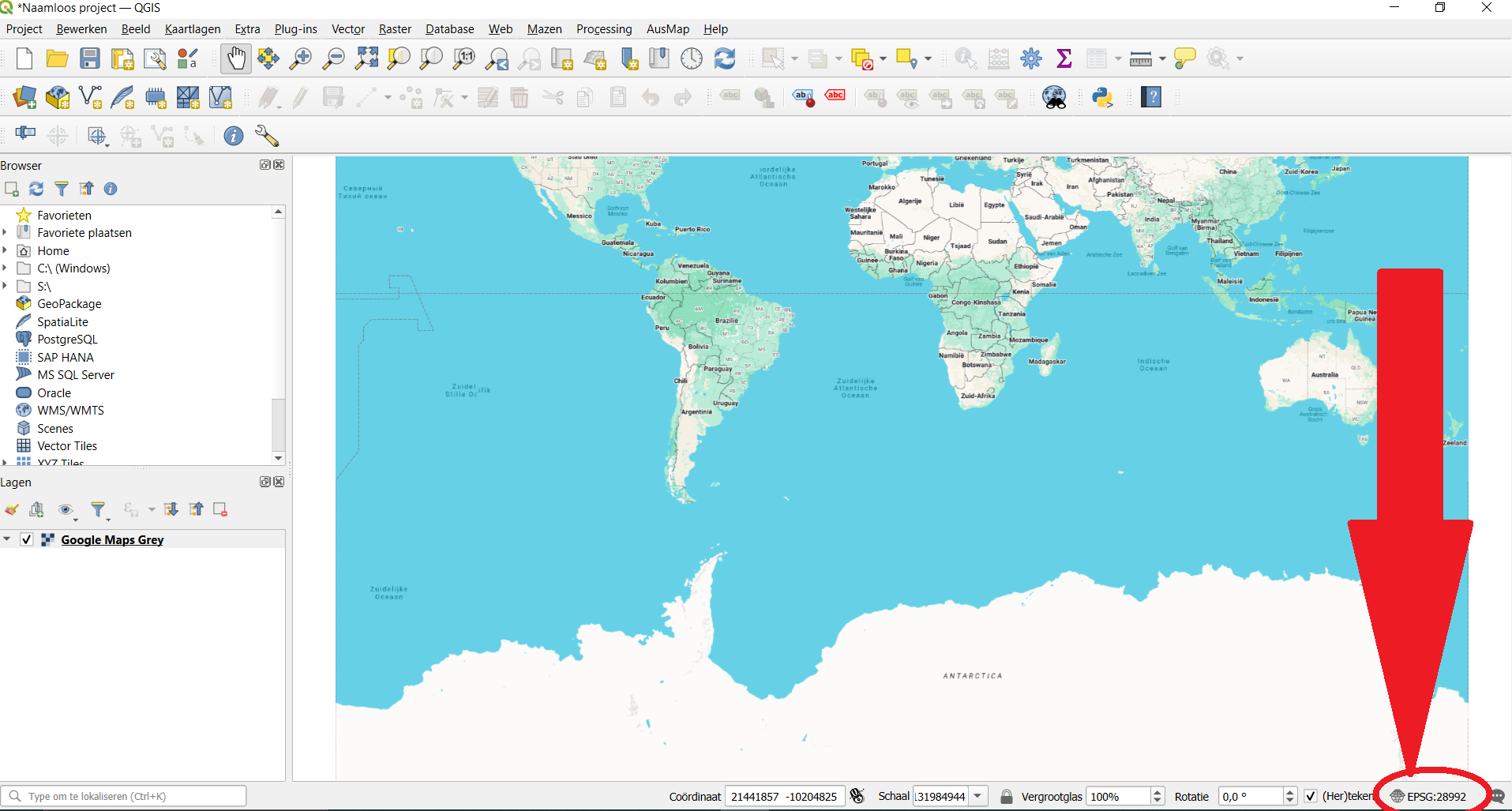This screenshot has width=1512, height=811.
Task: Expand the Favoriete plaatsen tree item
Action: pyautogui.click(x=6, y=233)
